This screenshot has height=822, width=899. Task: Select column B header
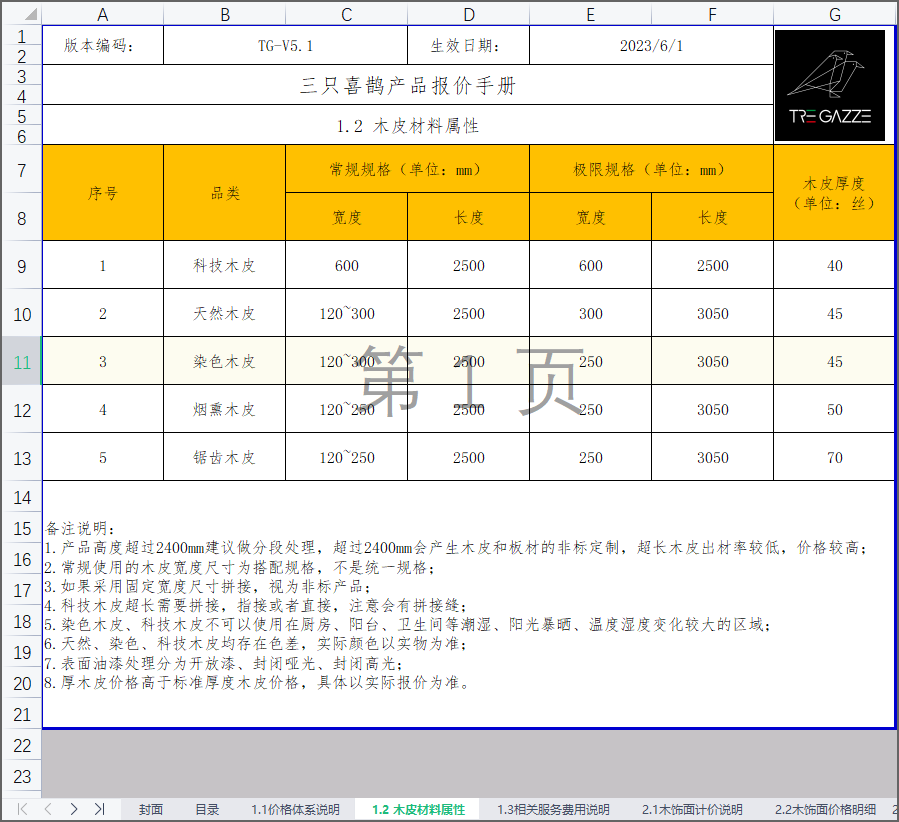click(x=225, y=14)
